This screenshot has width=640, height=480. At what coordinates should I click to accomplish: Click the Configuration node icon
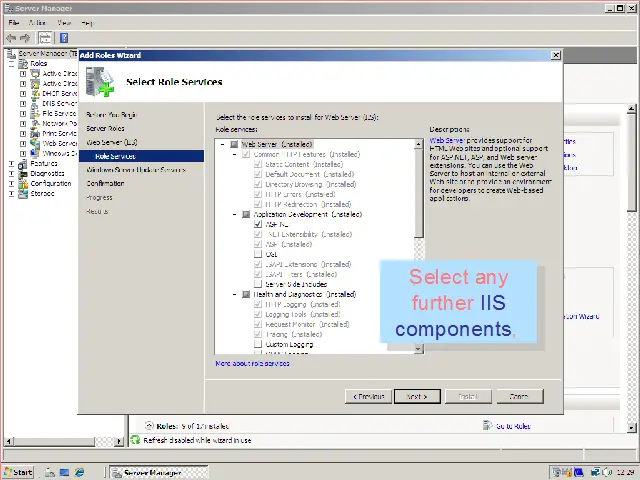point(23,184)
